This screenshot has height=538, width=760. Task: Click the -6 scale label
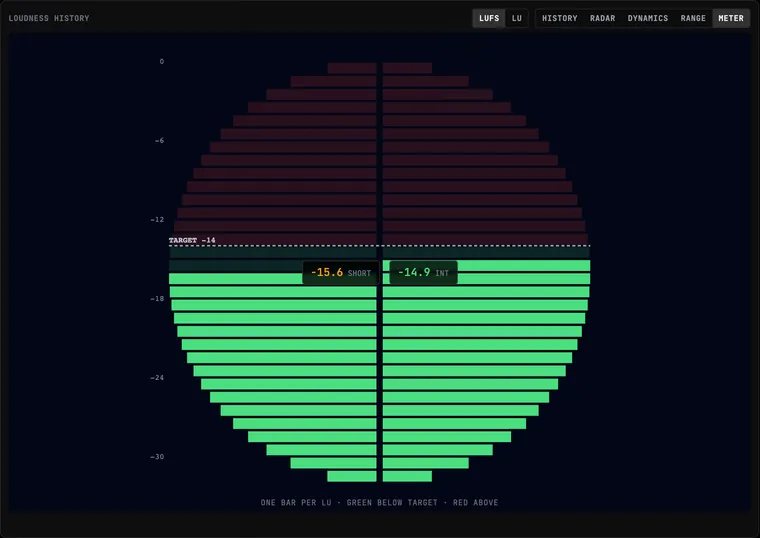(159, 141)
